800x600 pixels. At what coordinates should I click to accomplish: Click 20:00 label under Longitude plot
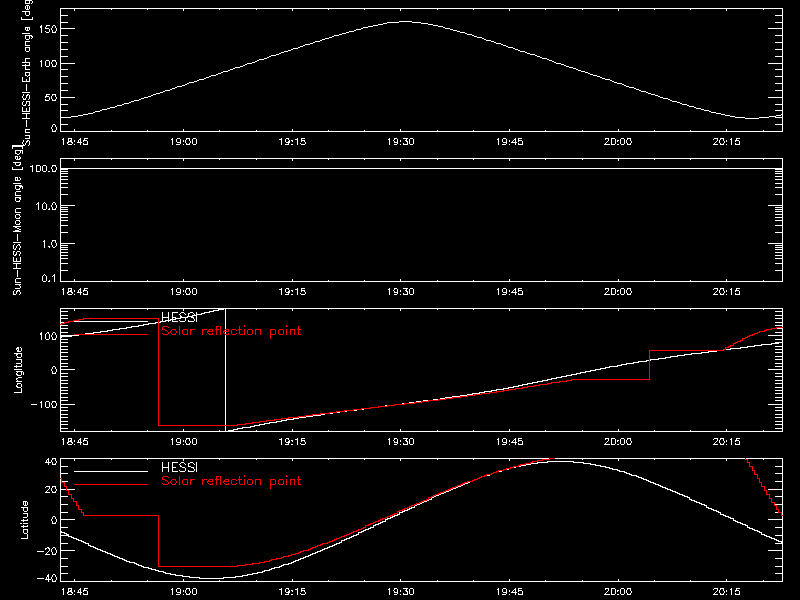tap(618, 442)
